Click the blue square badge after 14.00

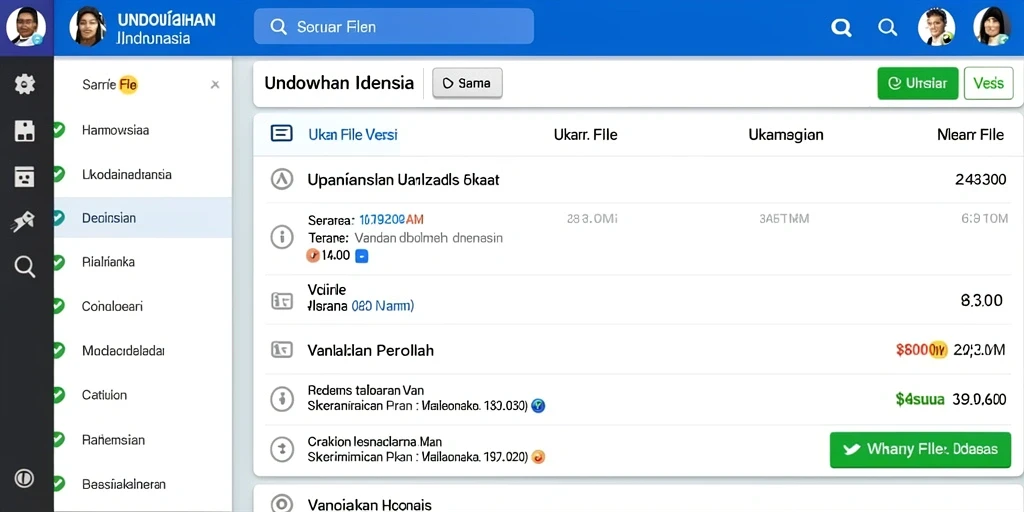pos(362,256)
